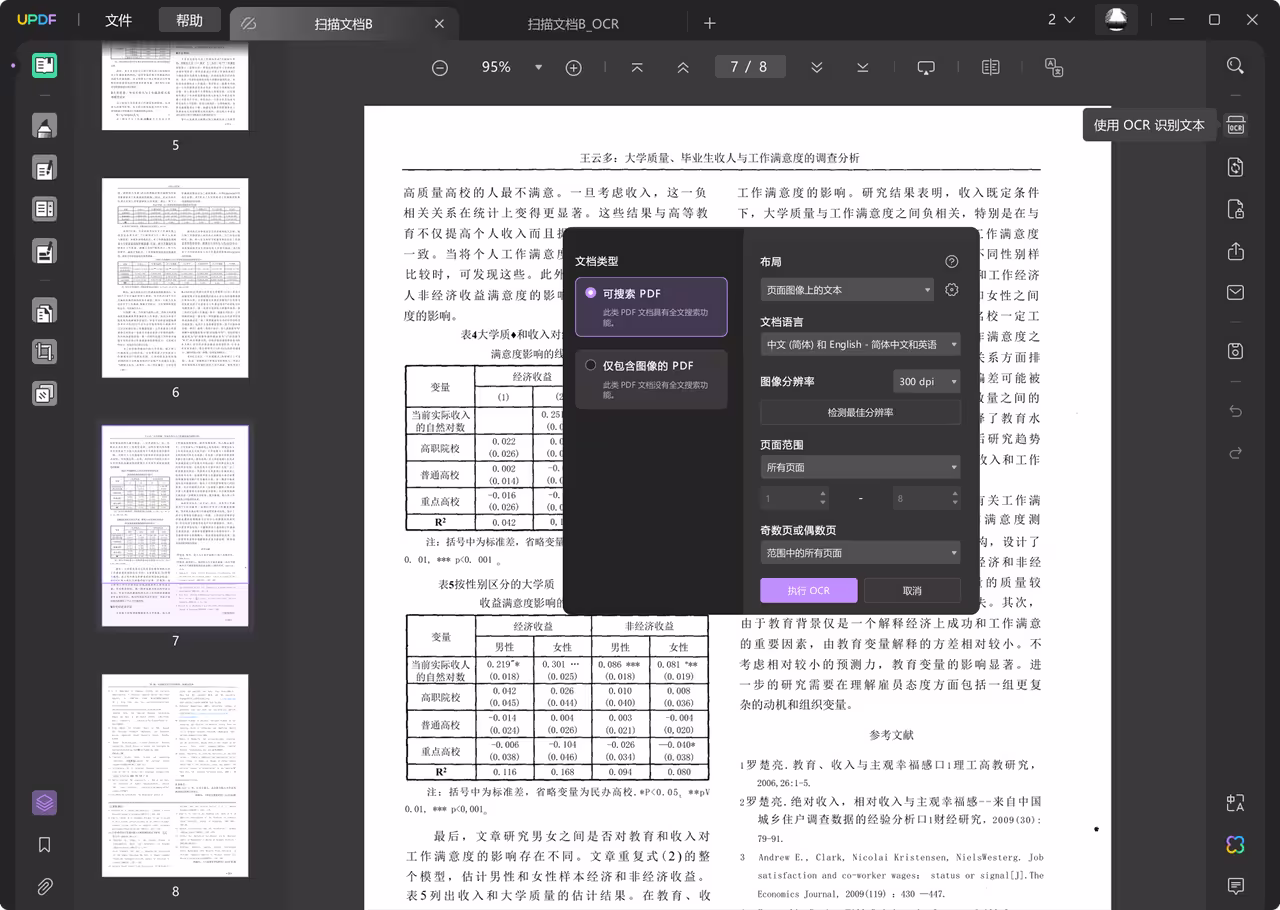Open the 页面范围 所有页面 dropdown
The width and height of the screenshot is (1280, 910).
[860, 466]
